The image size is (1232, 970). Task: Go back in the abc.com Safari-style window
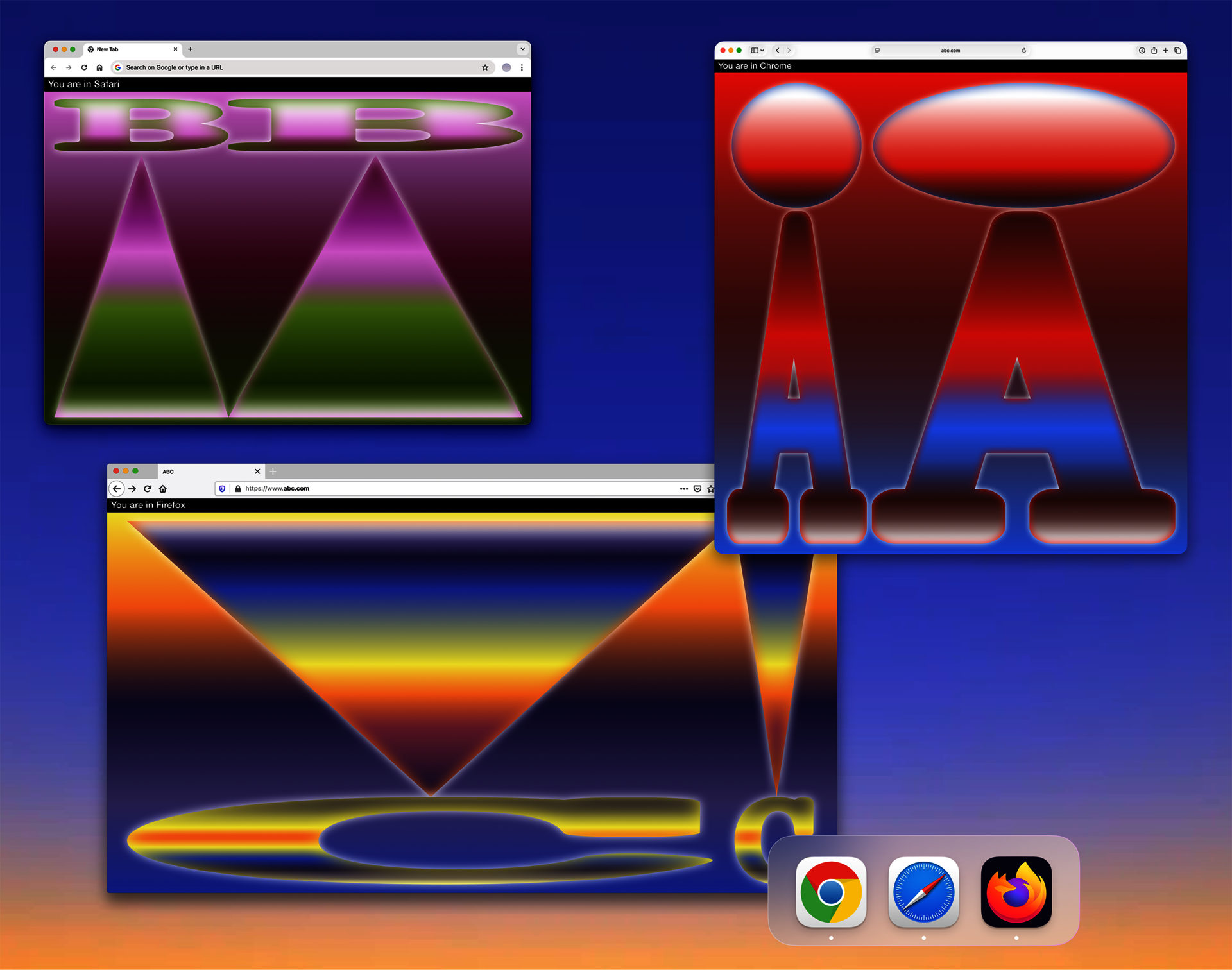point(778,51)
